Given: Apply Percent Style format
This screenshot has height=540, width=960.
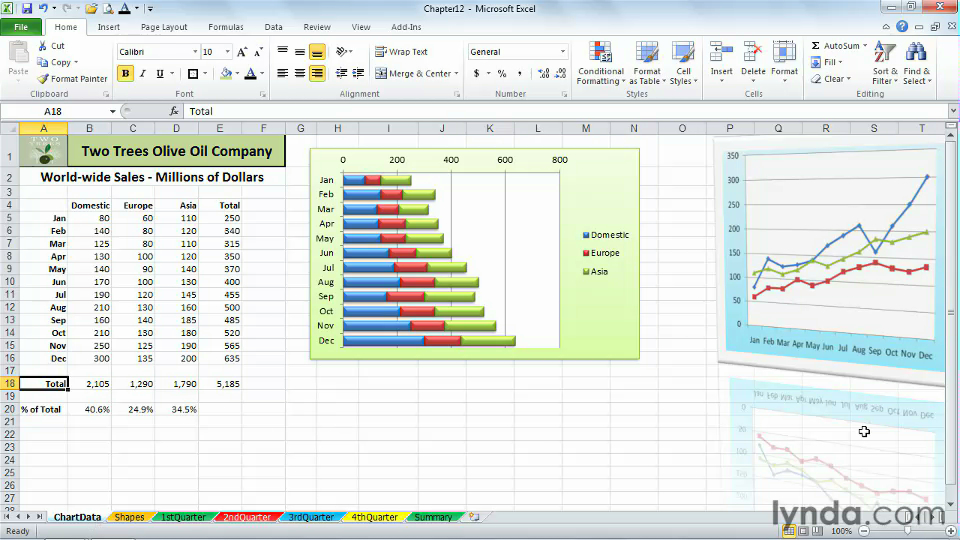Looking at the screenshot, I should (x=502, y=73).
